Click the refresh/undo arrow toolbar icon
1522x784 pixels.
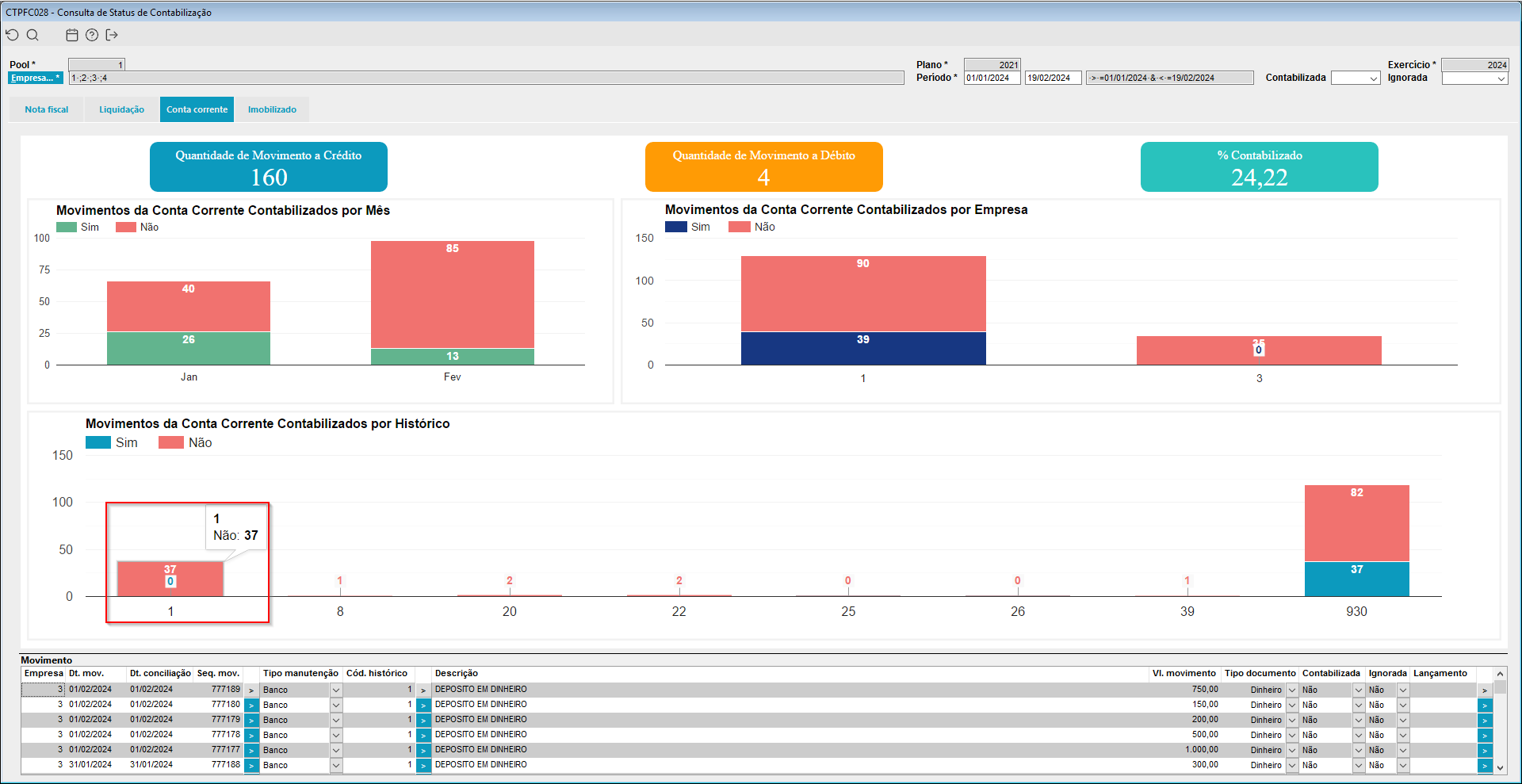[12, 35]
